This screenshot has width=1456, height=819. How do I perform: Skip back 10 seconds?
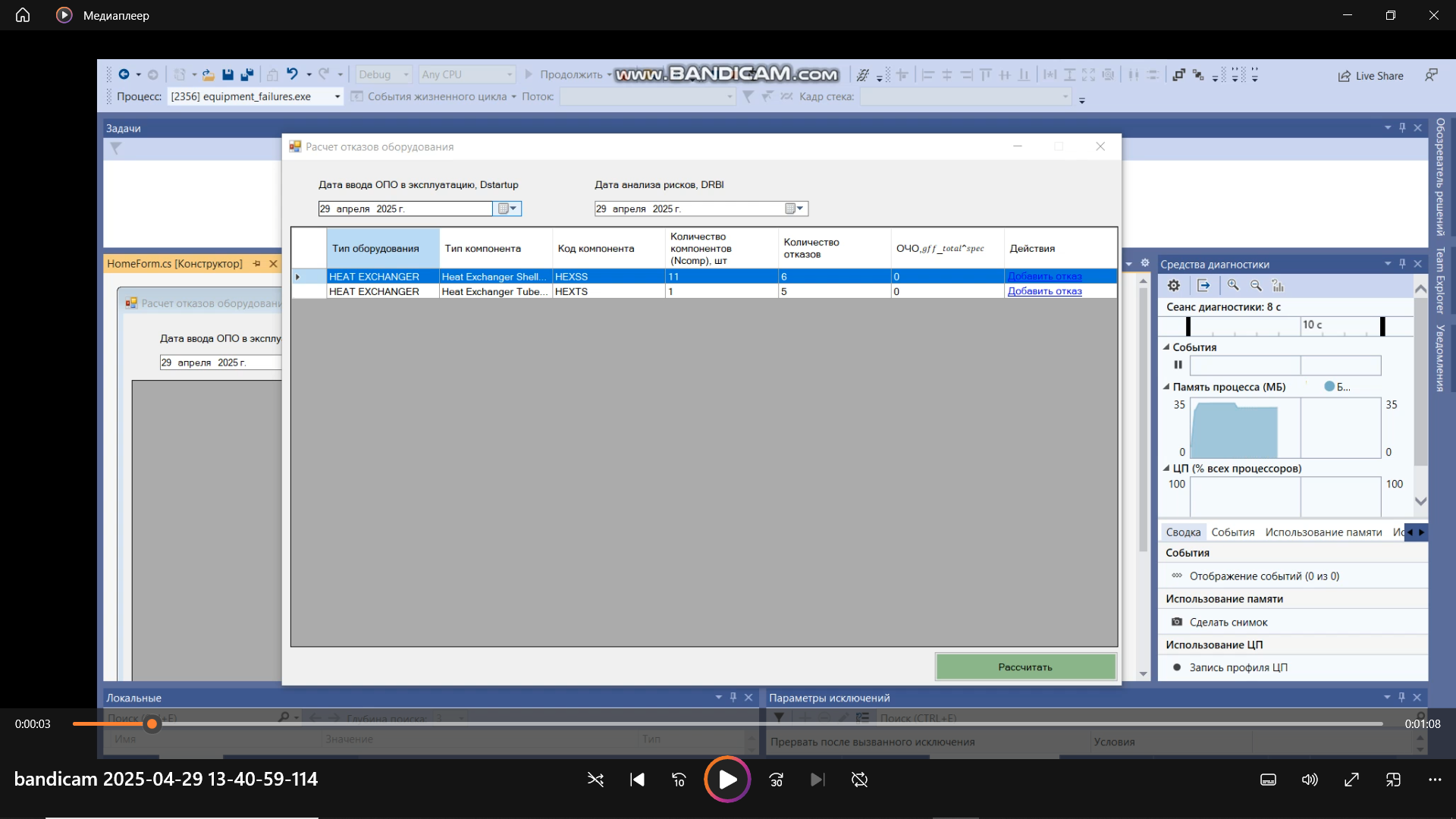pyautogui.click(x=679, y=780)
